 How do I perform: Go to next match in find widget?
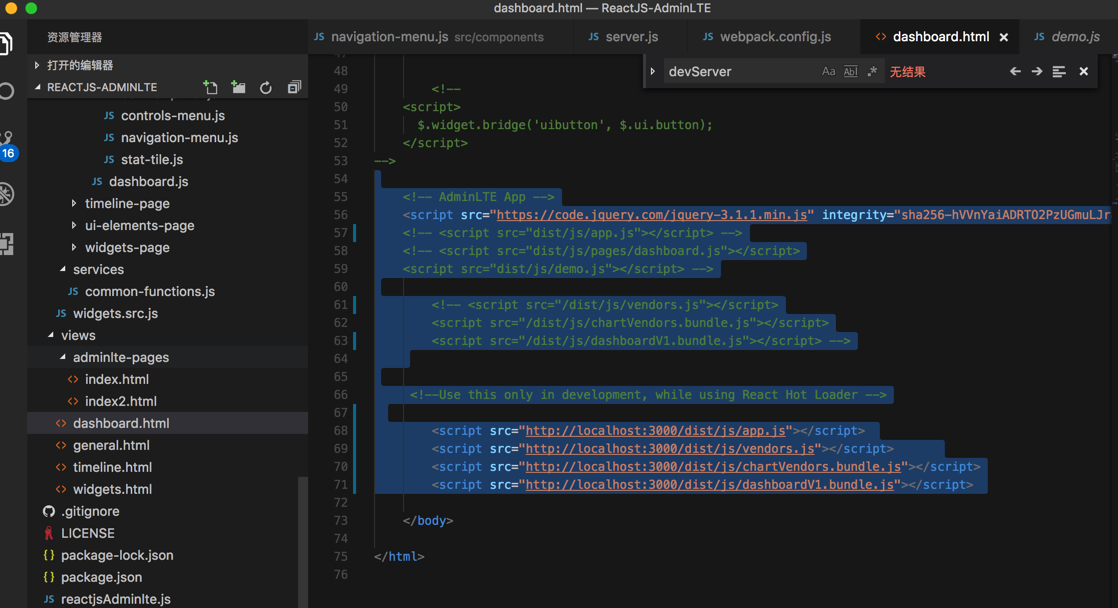pyautogui.click(x=1037, y=72)
